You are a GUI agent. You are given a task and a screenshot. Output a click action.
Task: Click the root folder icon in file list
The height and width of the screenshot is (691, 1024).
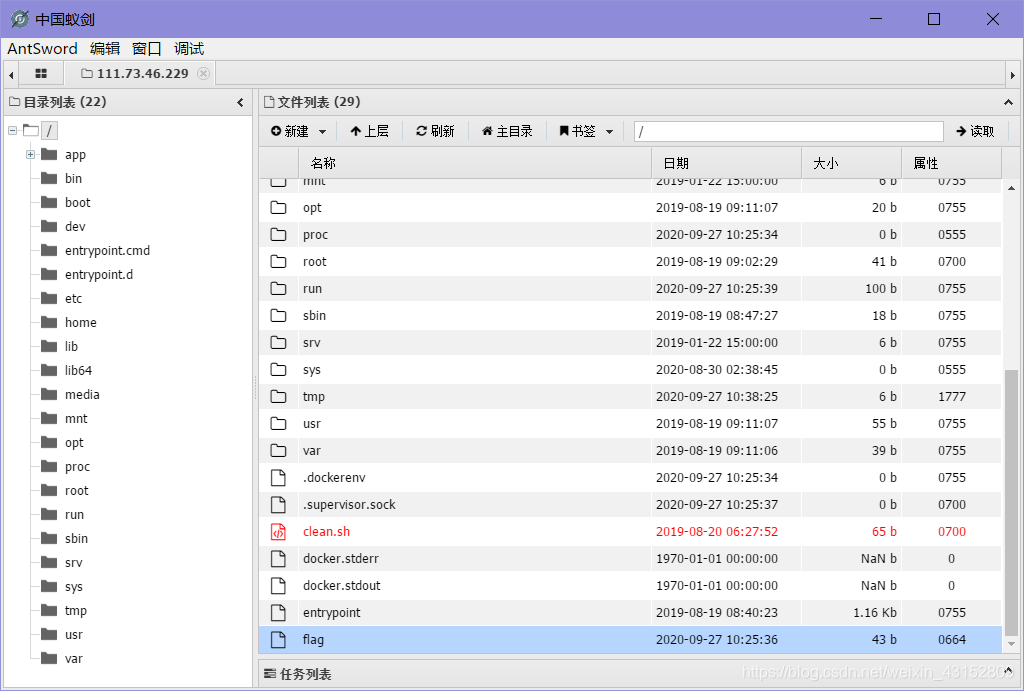278,262
